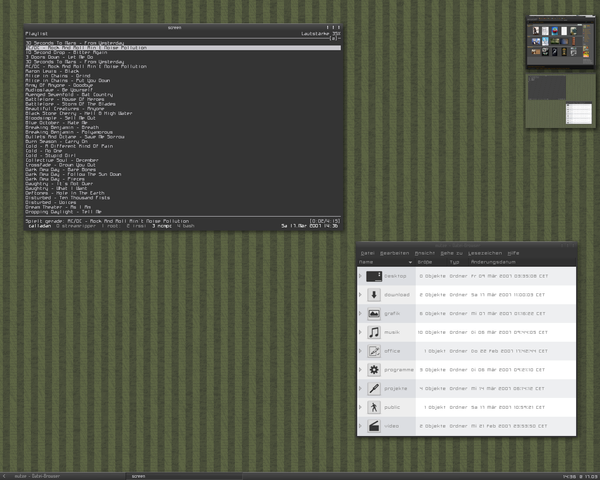Select 'Cold - A Different Kind Of Pain'

69,146
